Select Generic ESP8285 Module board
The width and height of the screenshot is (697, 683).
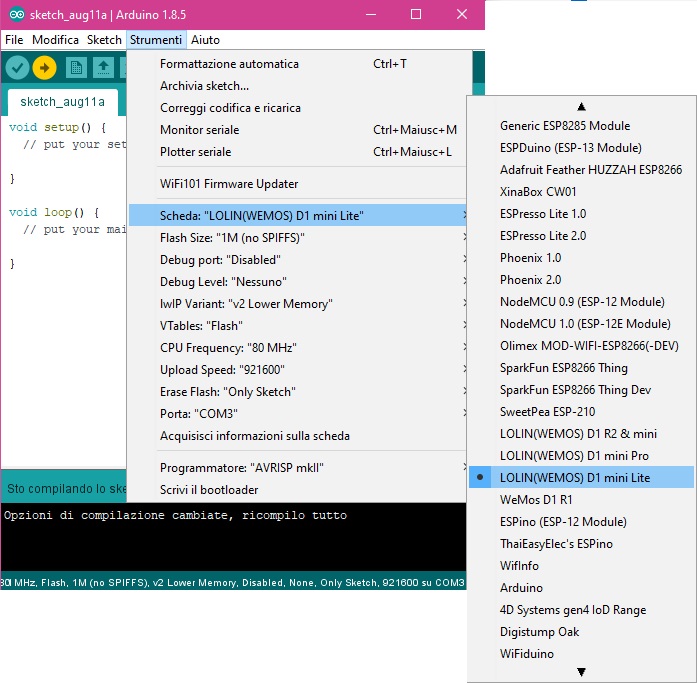pyautogui.click(x=581, y=126)
